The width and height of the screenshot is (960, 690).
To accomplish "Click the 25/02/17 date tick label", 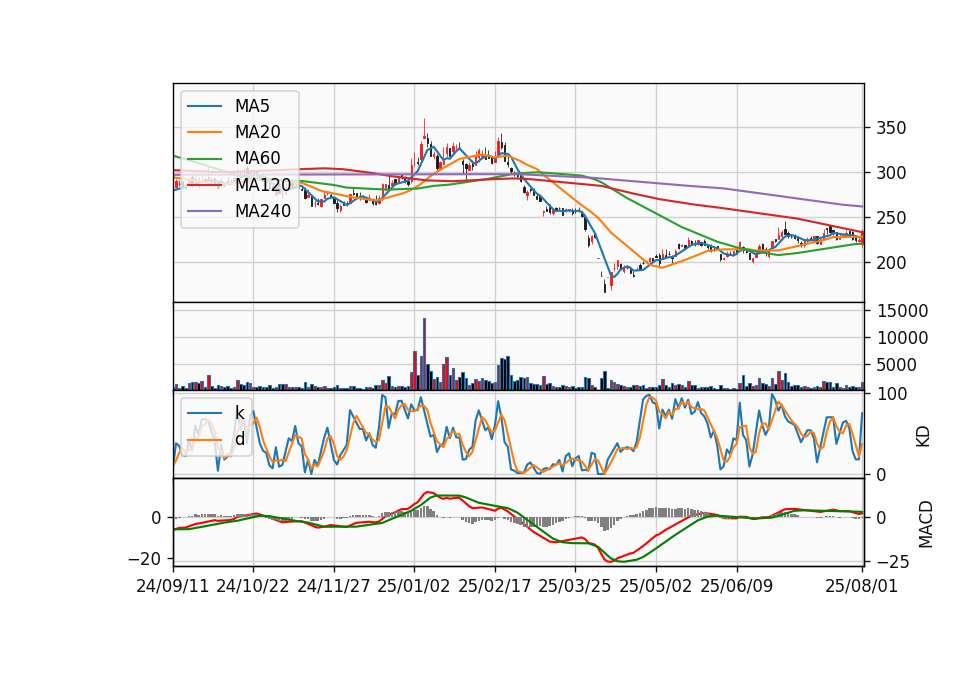I will 495,586.
